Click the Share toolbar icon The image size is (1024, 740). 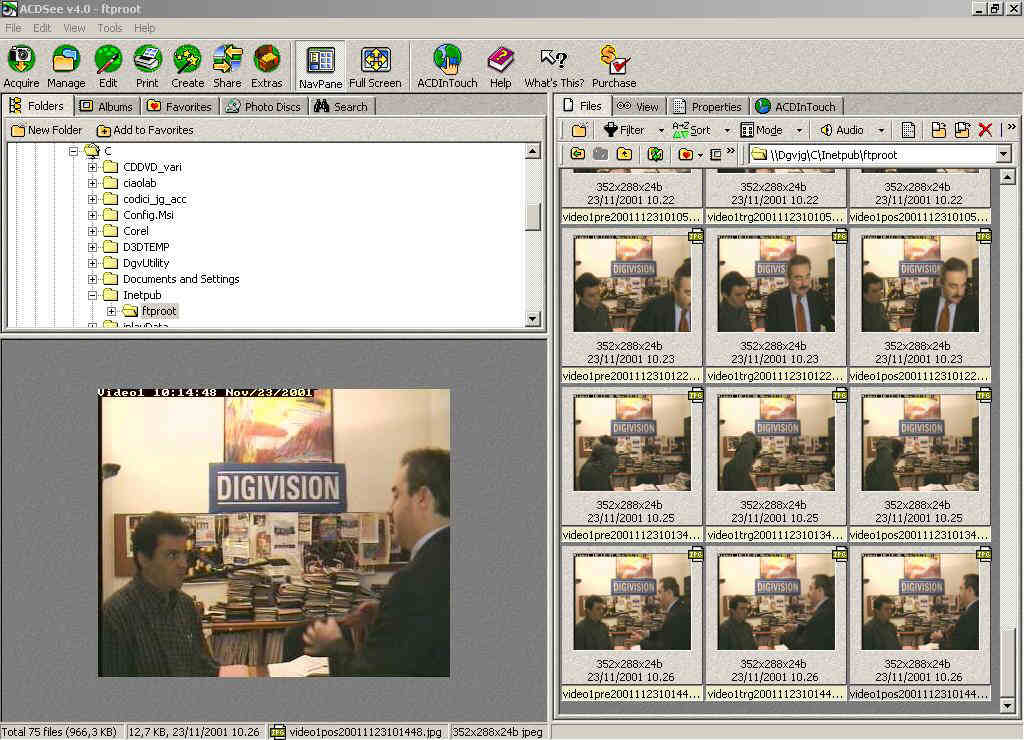227,66
